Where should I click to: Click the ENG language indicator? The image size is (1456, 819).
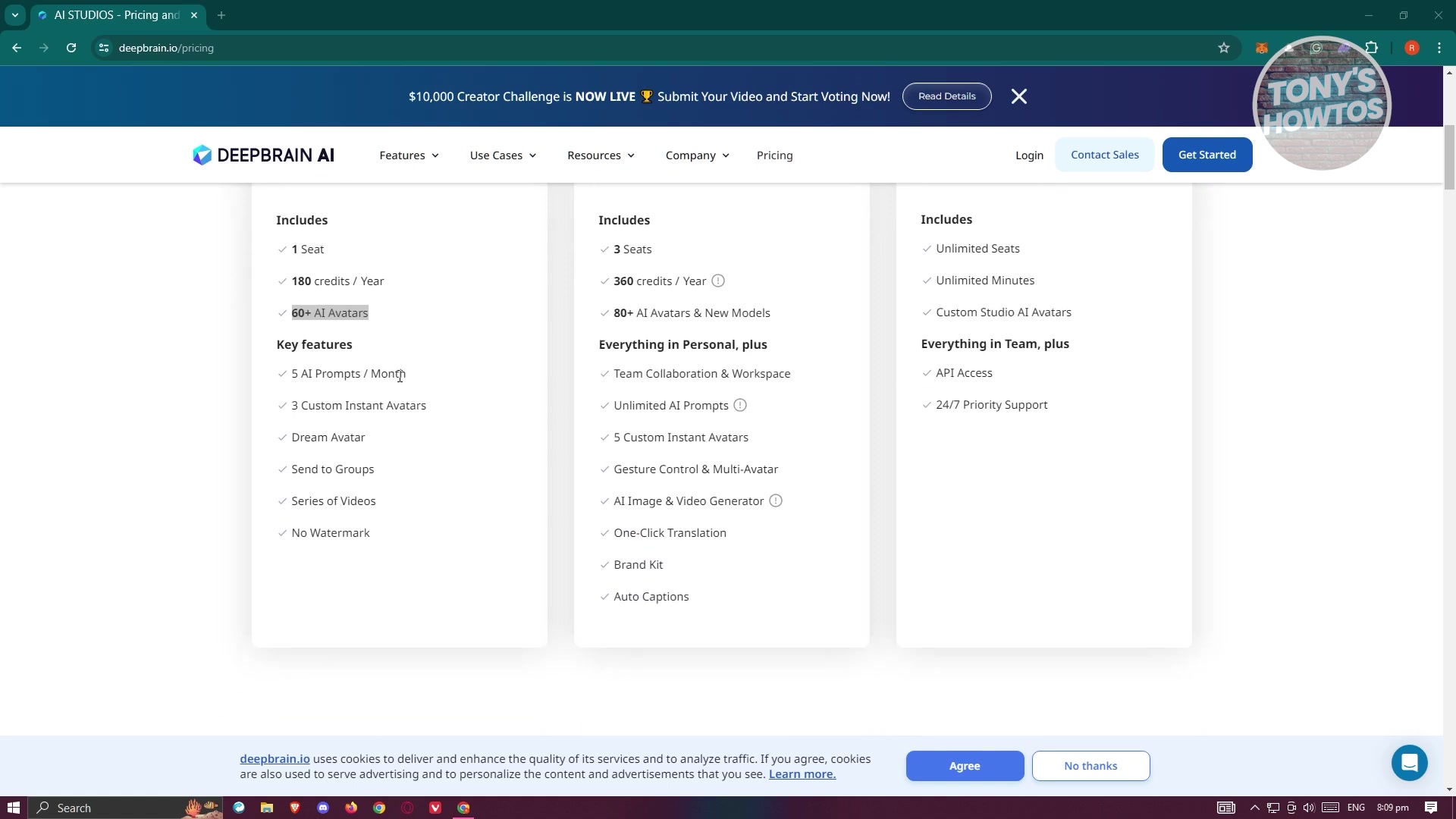[x=1356, y=808]
